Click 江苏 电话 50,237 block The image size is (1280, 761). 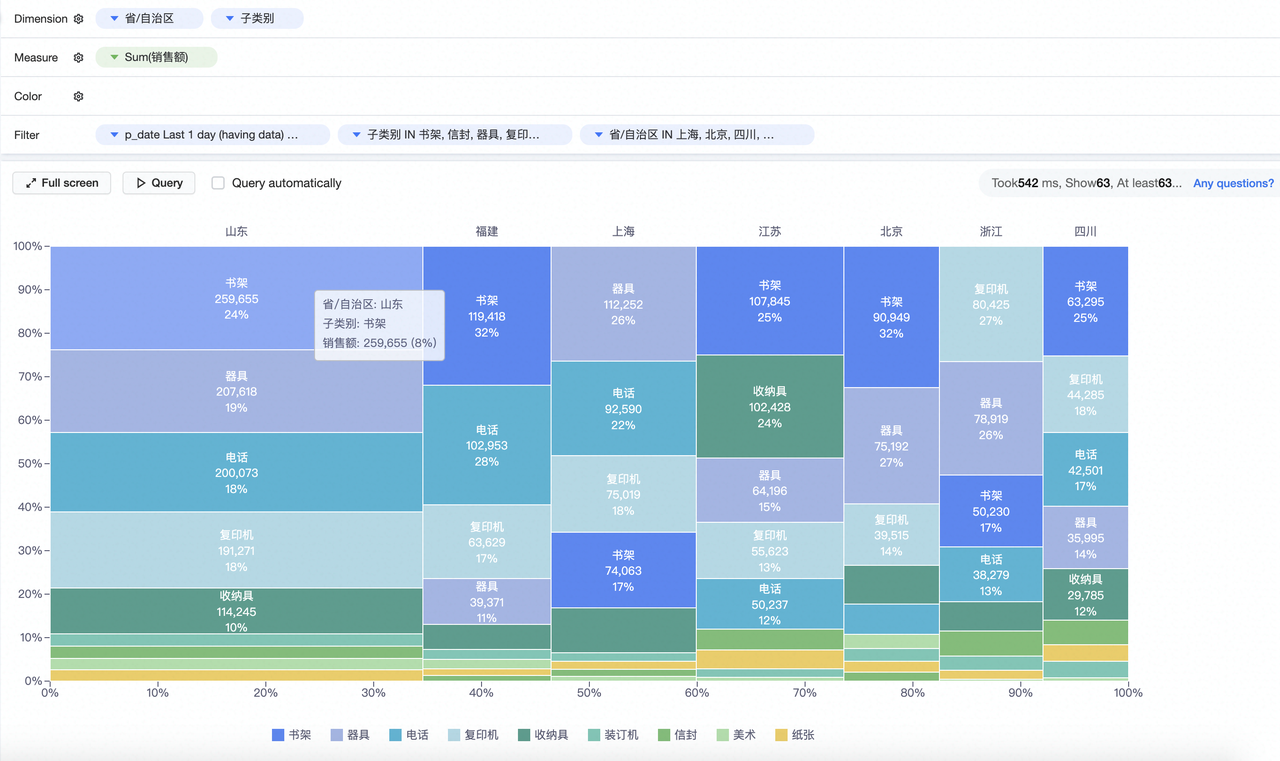(x=770, y=604)
